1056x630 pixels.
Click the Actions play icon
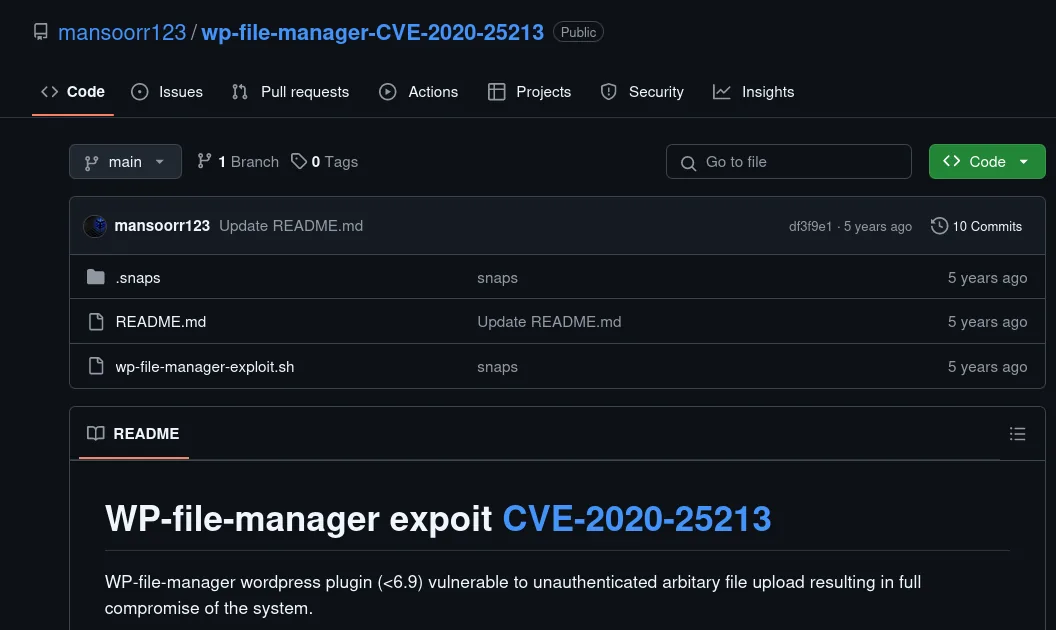point(388,92)
